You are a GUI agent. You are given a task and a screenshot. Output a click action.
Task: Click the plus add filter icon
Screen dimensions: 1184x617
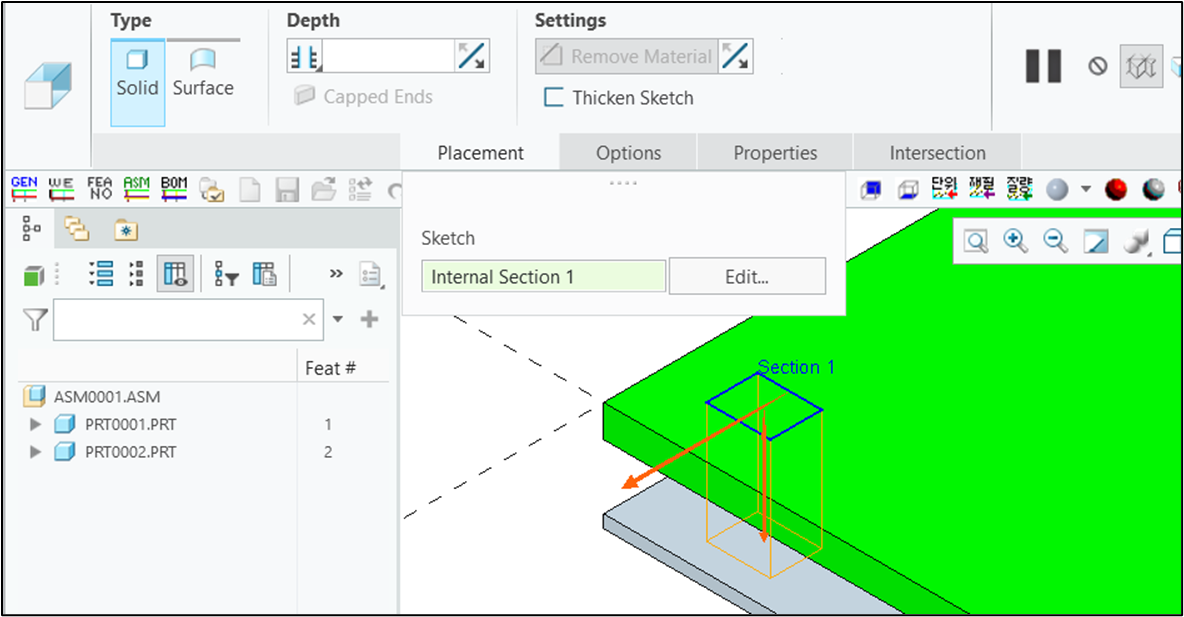click(369, 319)
